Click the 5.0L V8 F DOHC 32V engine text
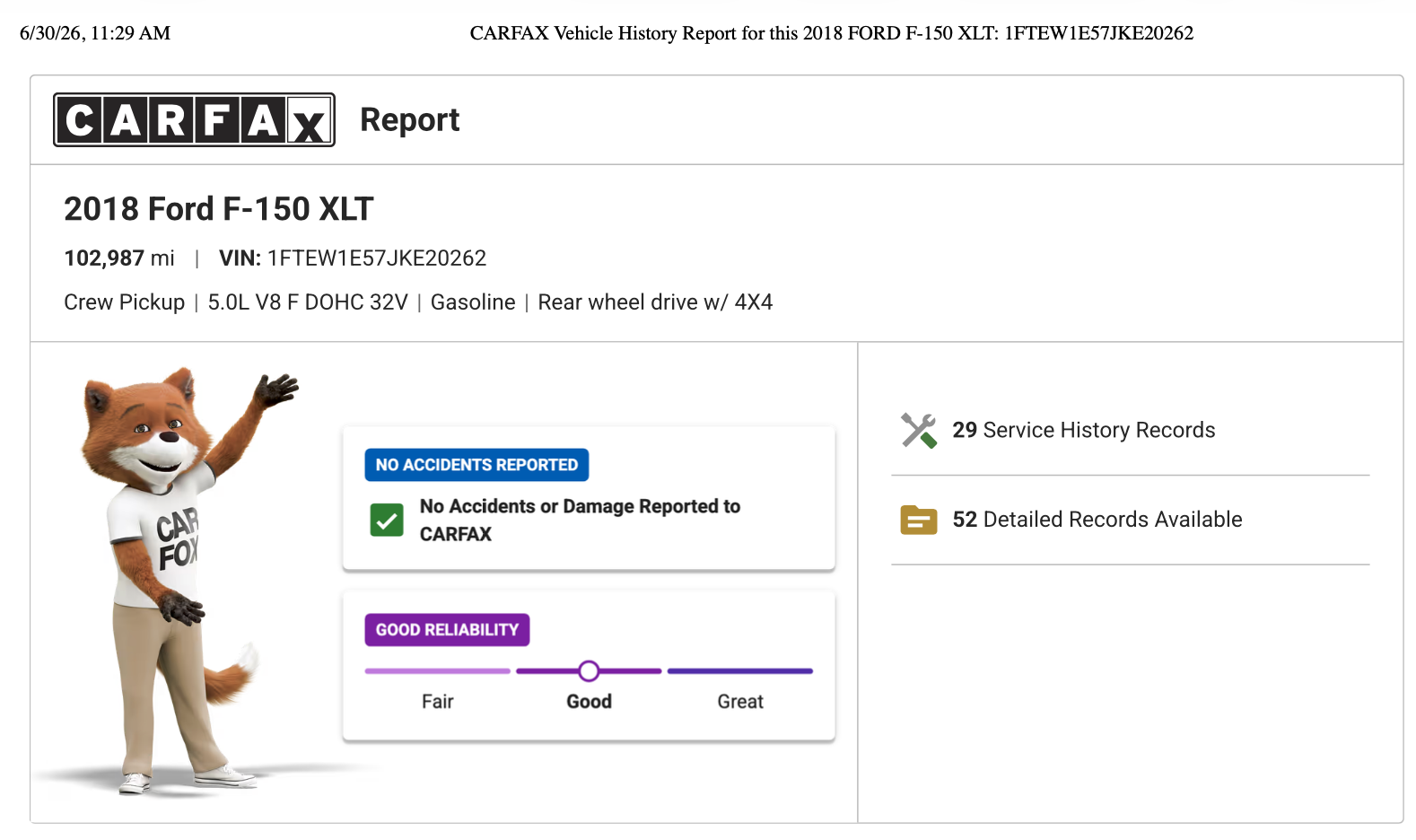 (308, 302)
